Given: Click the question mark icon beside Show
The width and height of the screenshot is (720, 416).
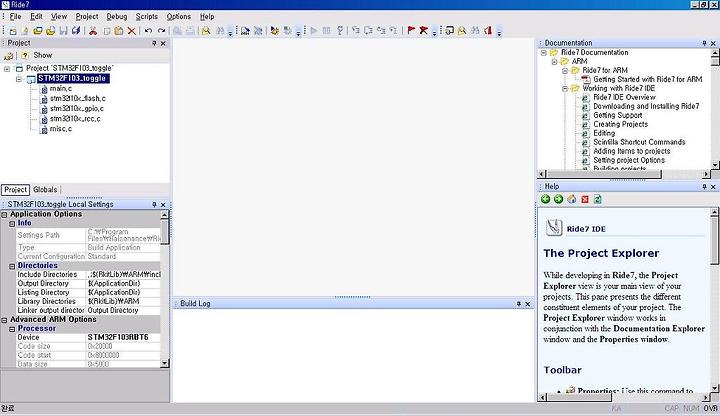Looking at the screenshot, I should pyautogui.click(x=25, y=55).
